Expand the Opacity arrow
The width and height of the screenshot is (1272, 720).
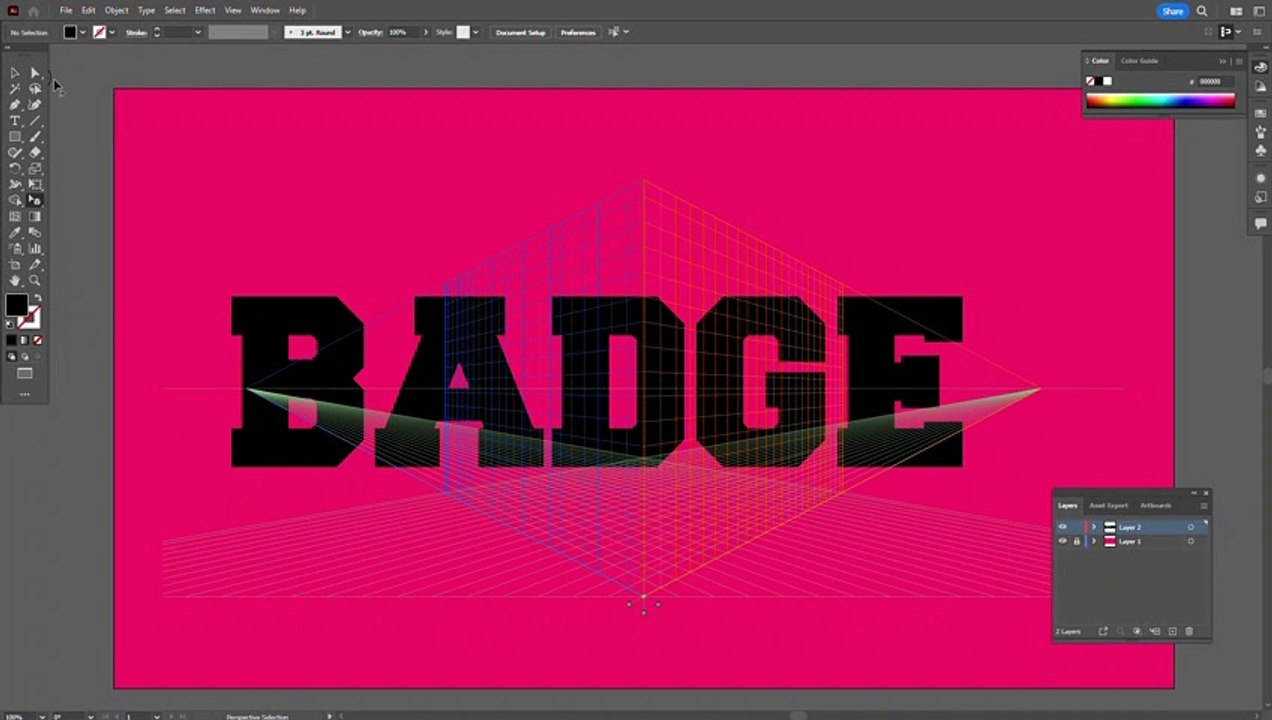tap(426, 32)
